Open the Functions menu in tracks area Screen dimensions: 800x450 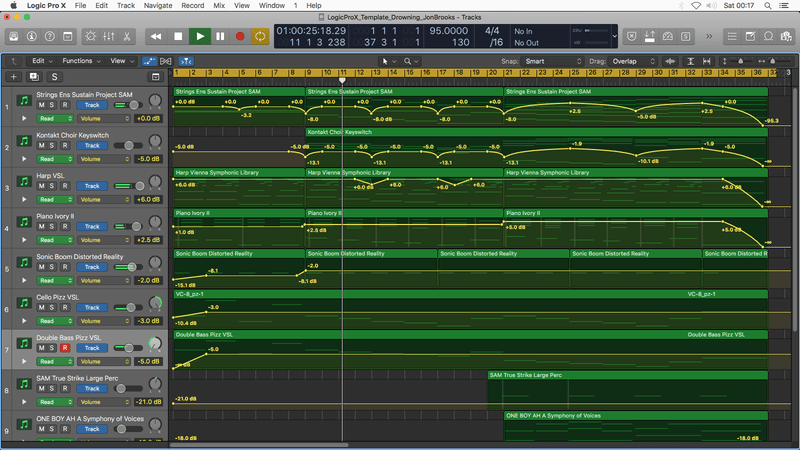coord(81,61)
